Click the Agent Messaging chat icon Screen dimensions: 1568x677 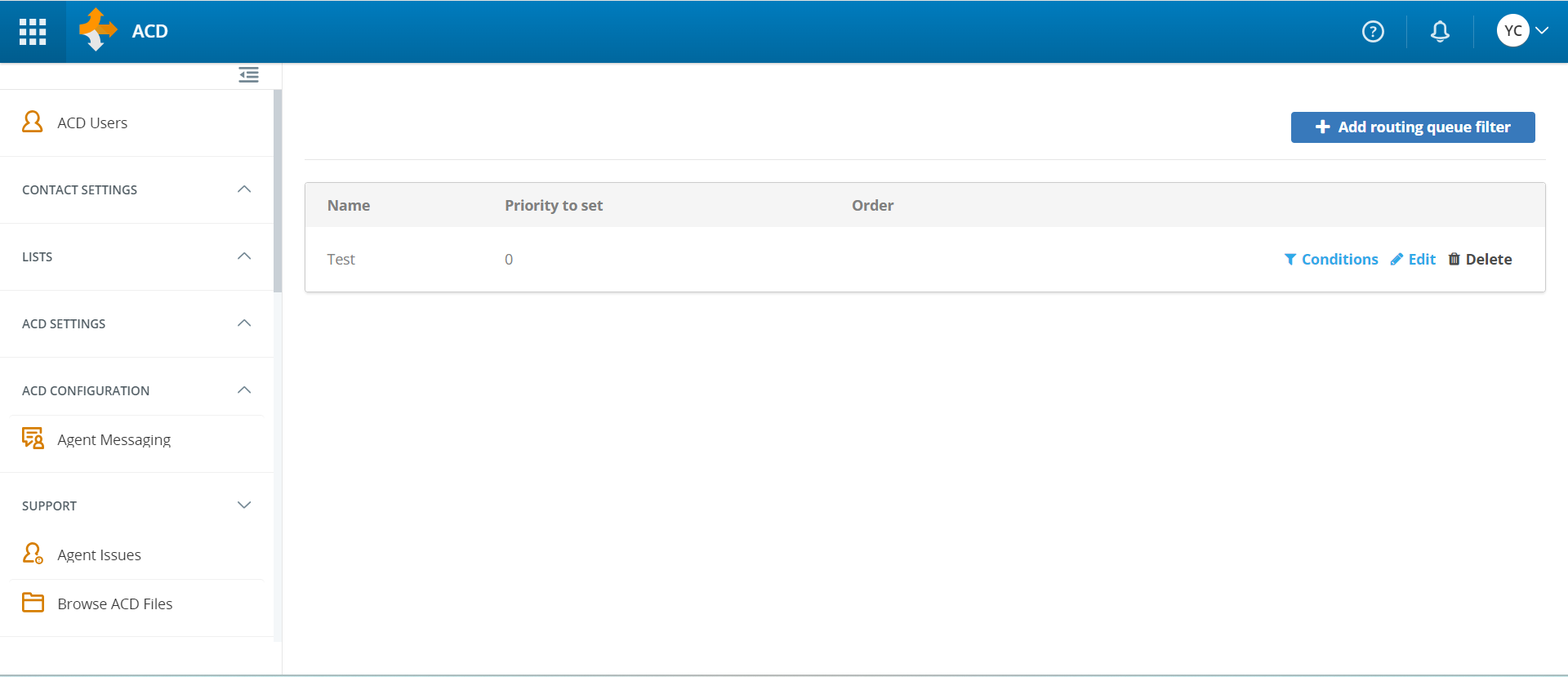(33, 439)
